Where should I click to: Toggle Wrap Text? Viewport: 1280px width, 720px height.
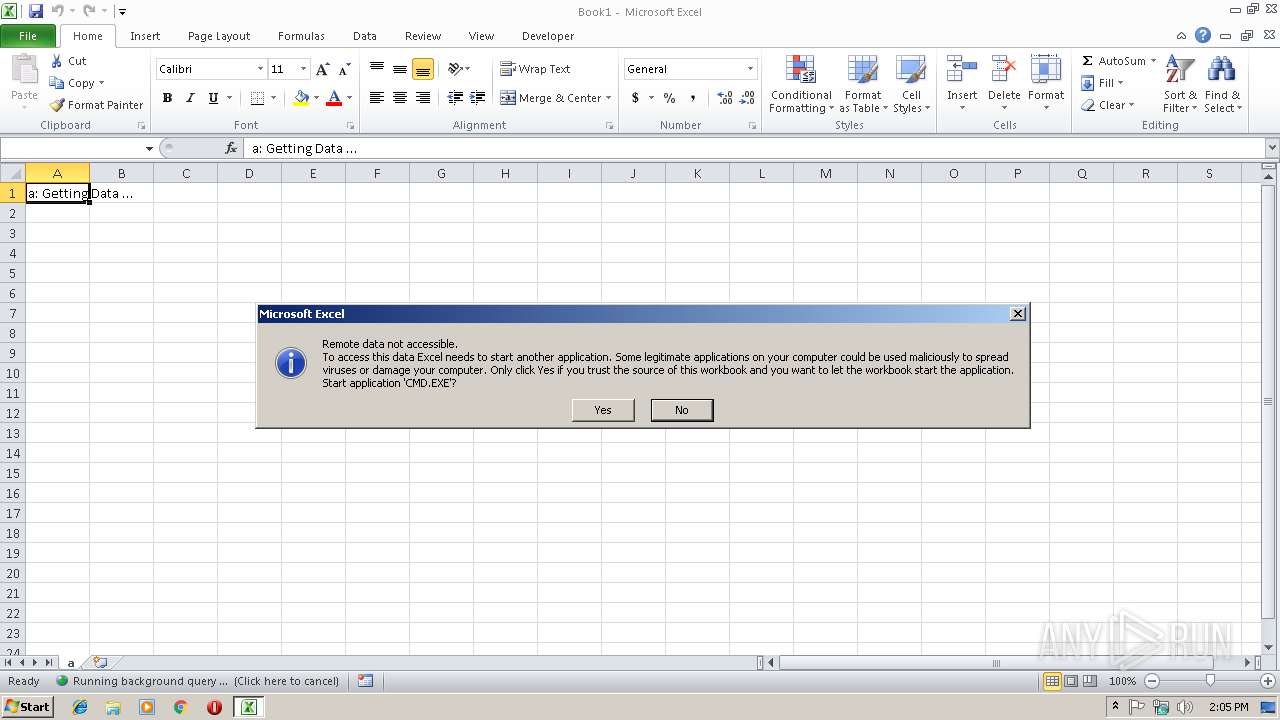click(x=535, y=69)
